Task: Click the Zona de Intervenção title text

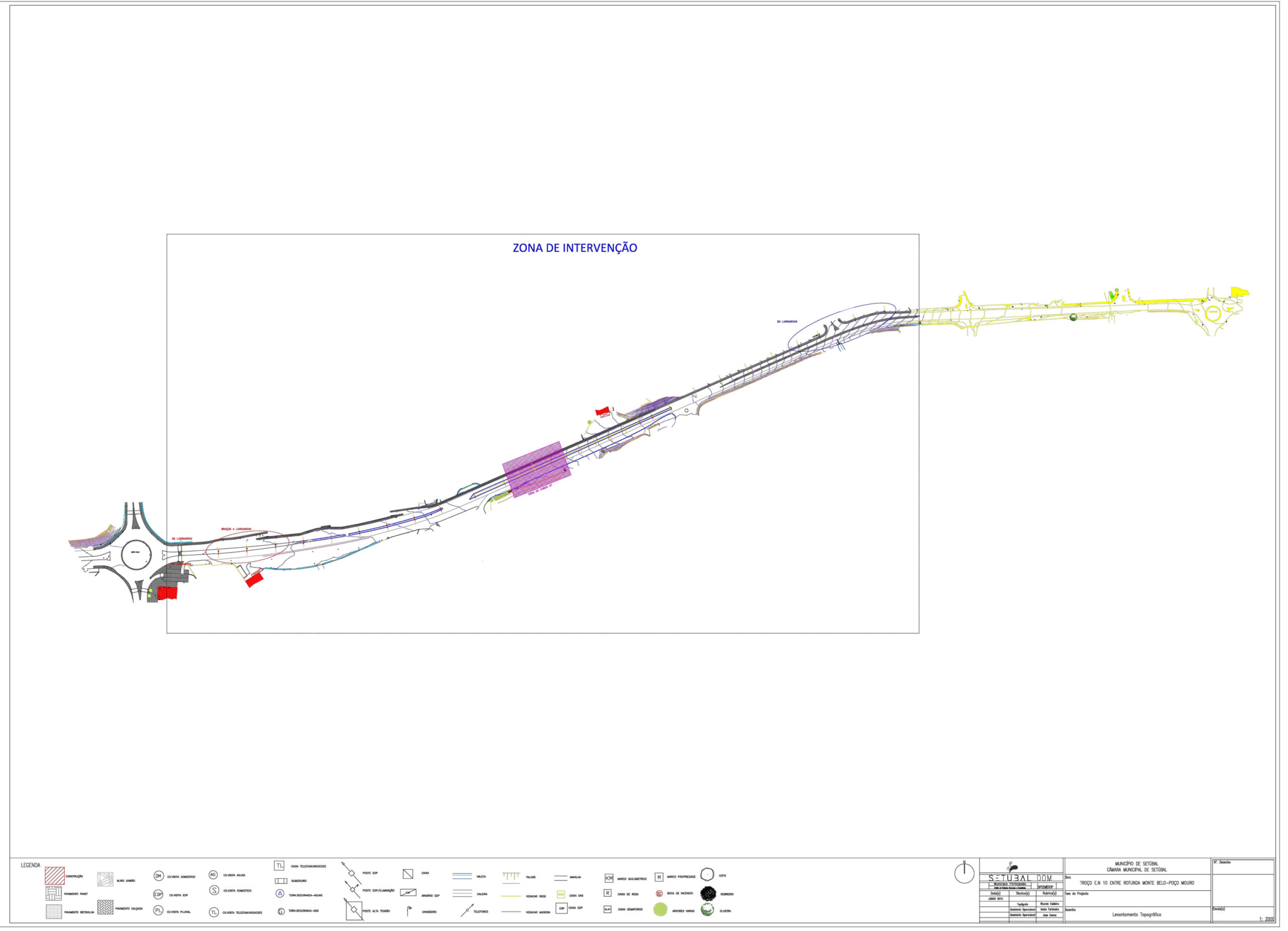Action: coord(575,248)
